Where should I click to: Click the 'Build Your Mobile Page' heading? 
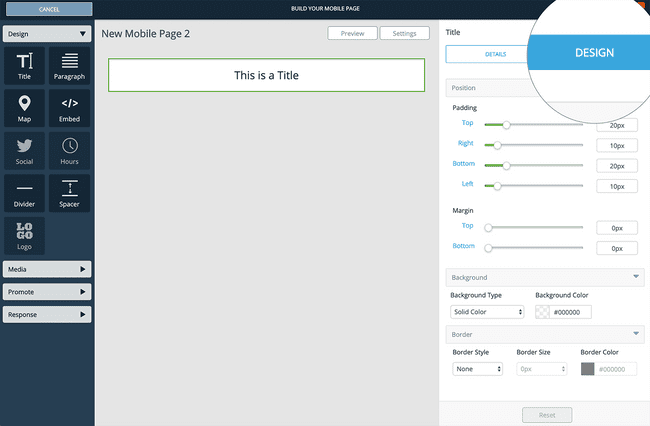tap(325, 8)
